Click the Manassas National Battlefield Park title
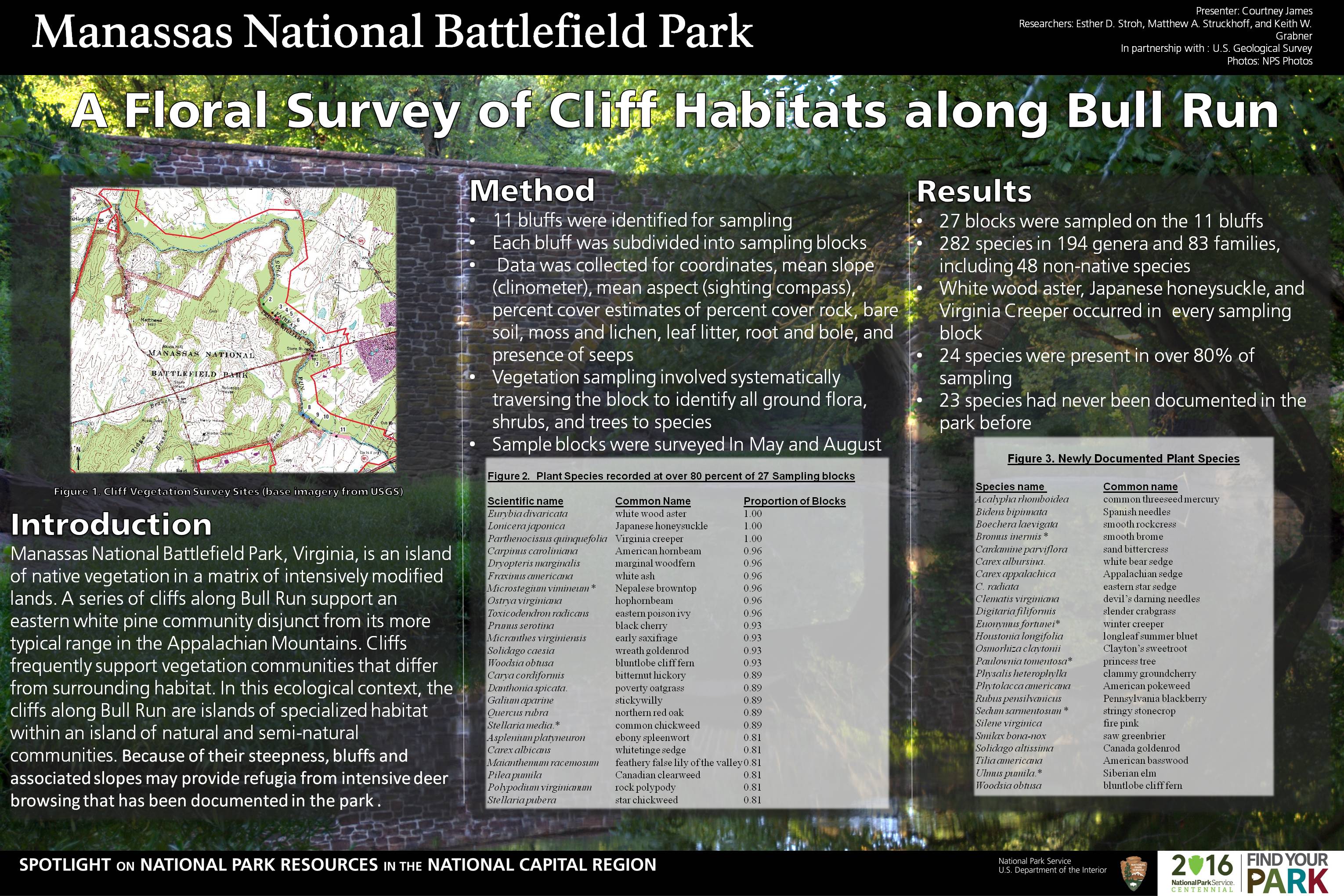Viewport: 1344px width, 896px height. point(393,31)
